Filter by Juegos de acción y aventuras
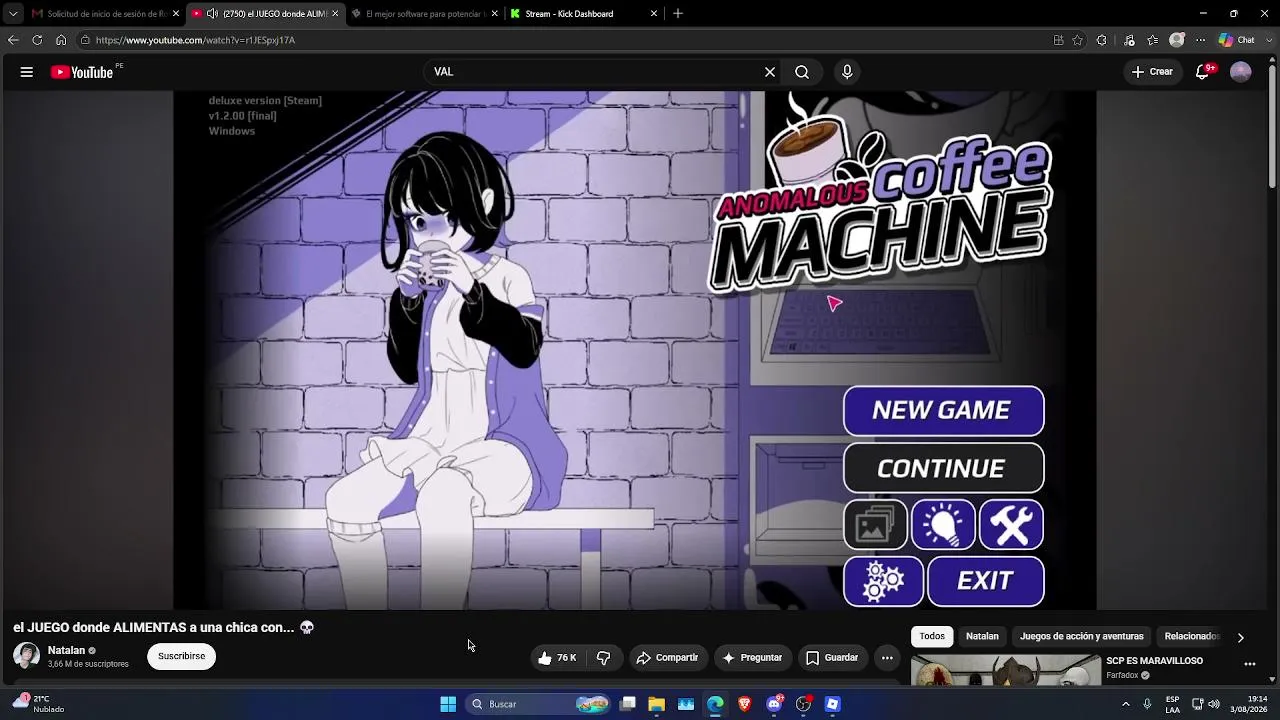This screenshot has height=720, width=1280. click(1082, 636)
